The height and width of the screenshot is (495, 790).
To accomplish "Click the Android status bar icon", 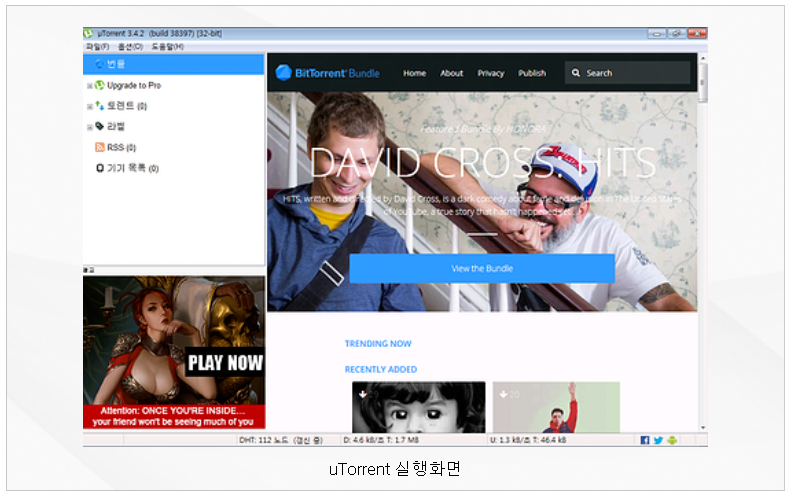I will 672,440.
